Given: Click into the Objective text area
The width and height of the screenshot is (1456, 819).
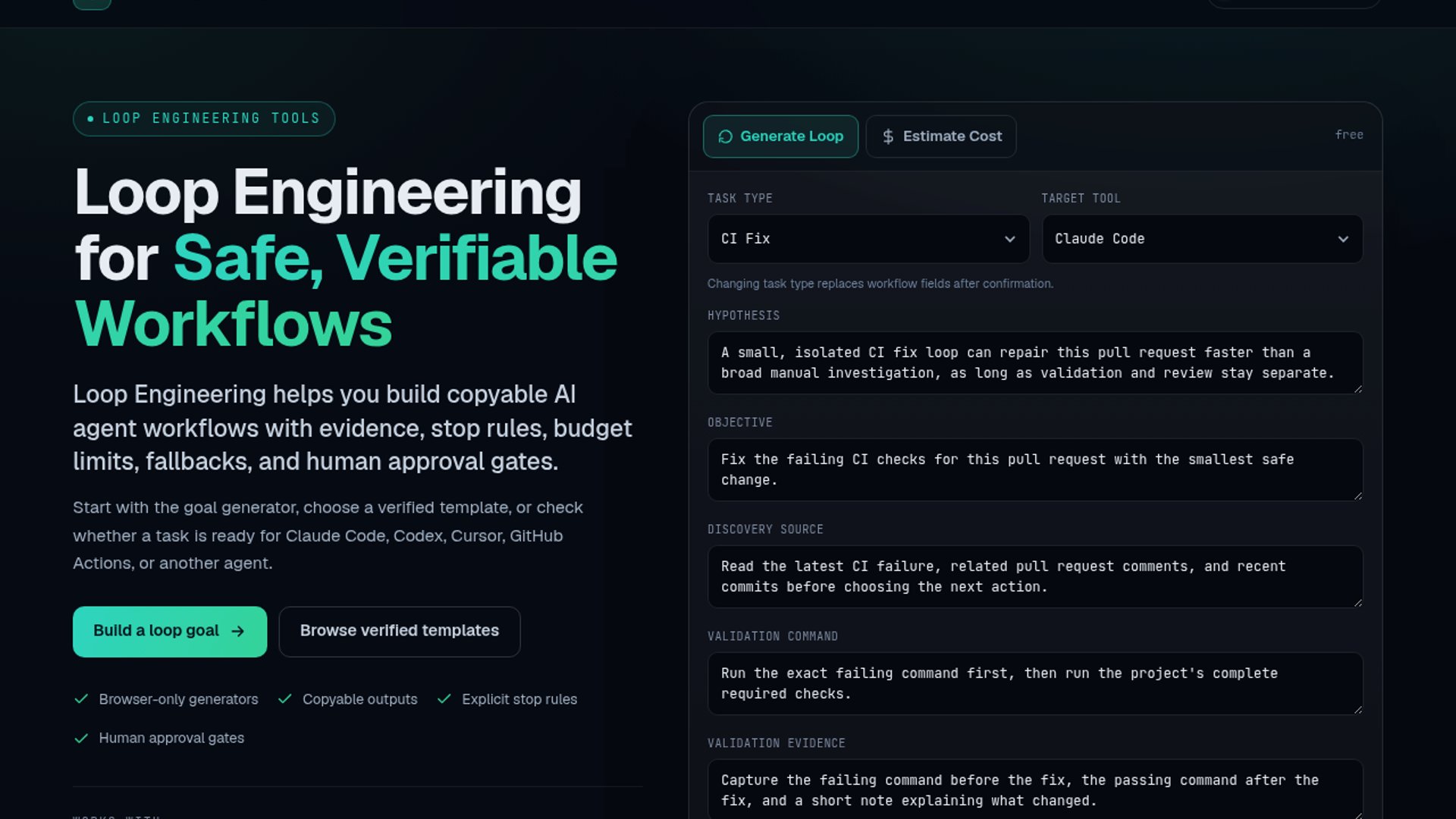Looking at the screenshot, I should pos(1035,469).
